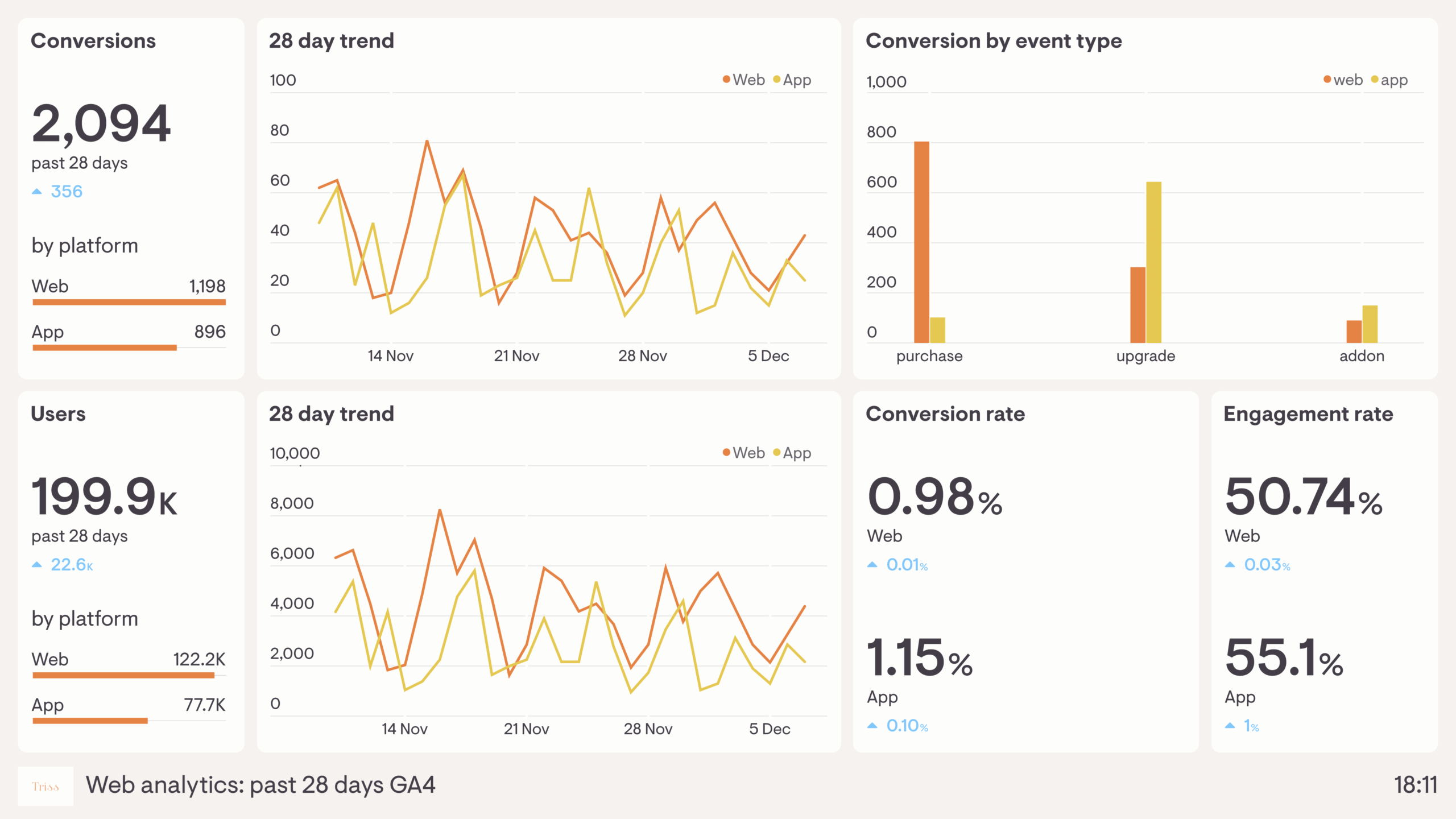The width and height of the screenshot is (1456, 819).
Task: Click the arrow next to 0.01% Web conversion change
Action: [x=872, y=565]
